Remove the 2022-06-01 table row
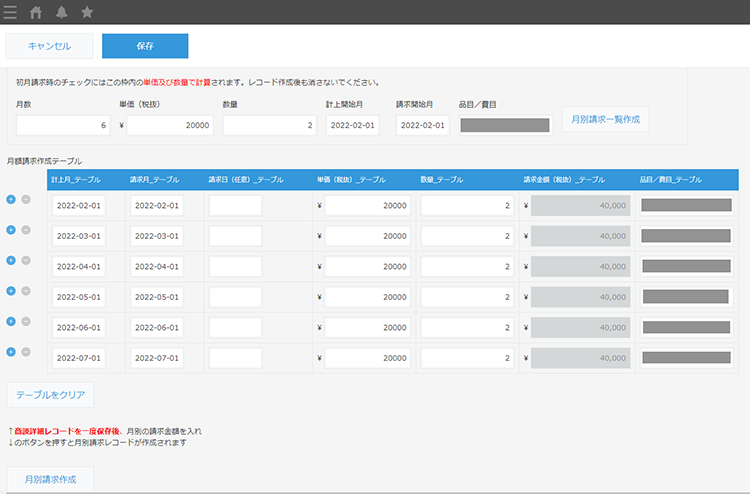 click(x=26, y=321)
